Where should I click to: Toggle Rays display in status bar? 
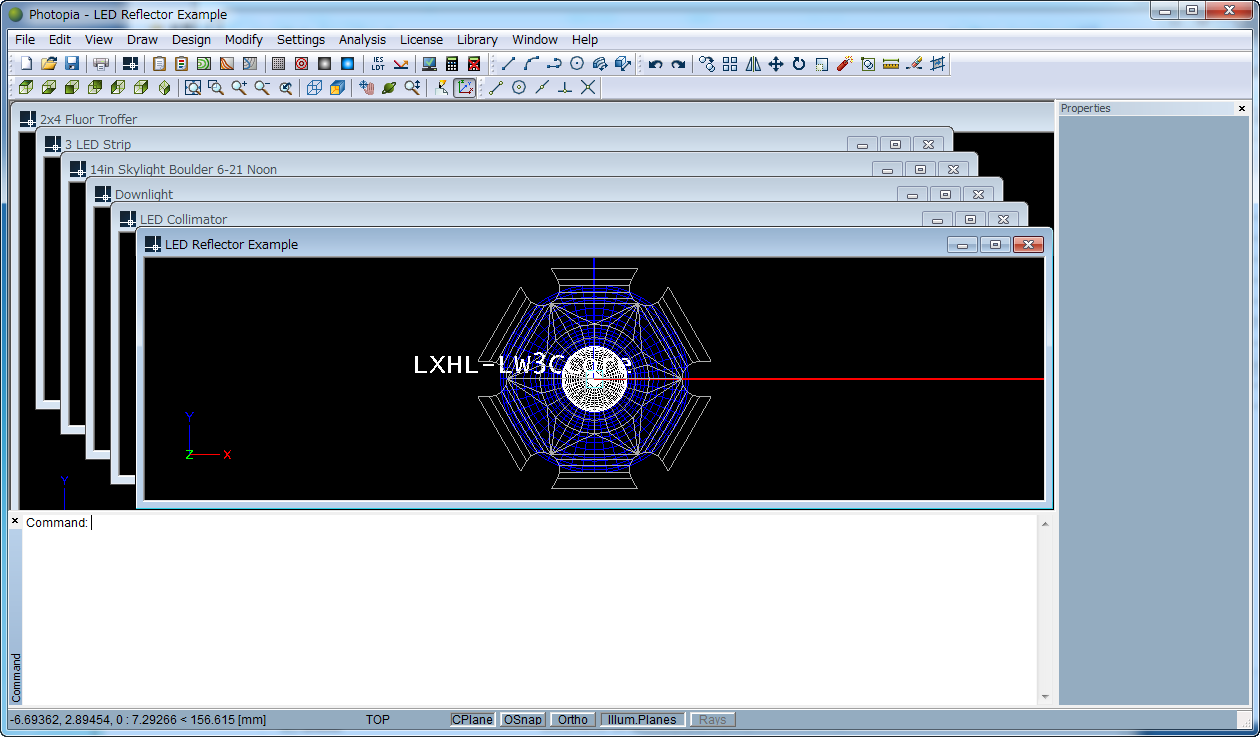(x=713, y=719)
